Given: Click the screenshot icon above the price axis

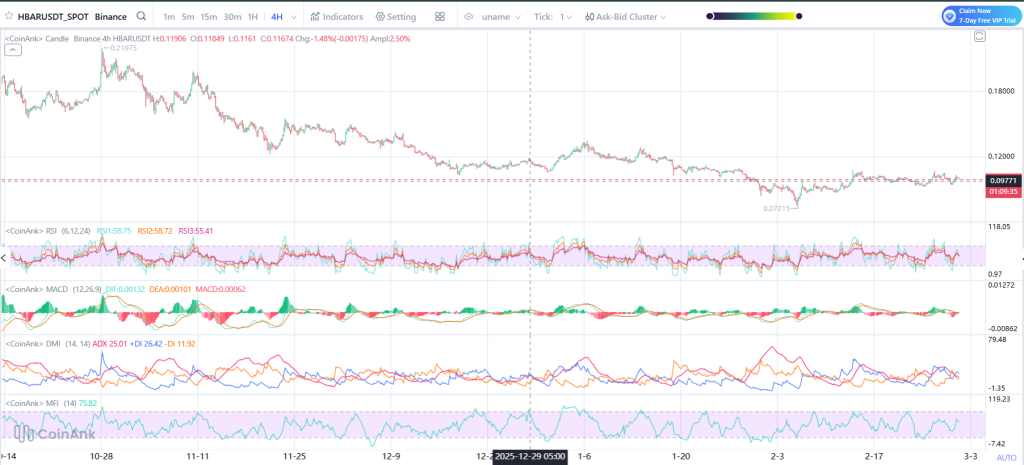Looking at the screenshot, I should click(x=980, y=36).
